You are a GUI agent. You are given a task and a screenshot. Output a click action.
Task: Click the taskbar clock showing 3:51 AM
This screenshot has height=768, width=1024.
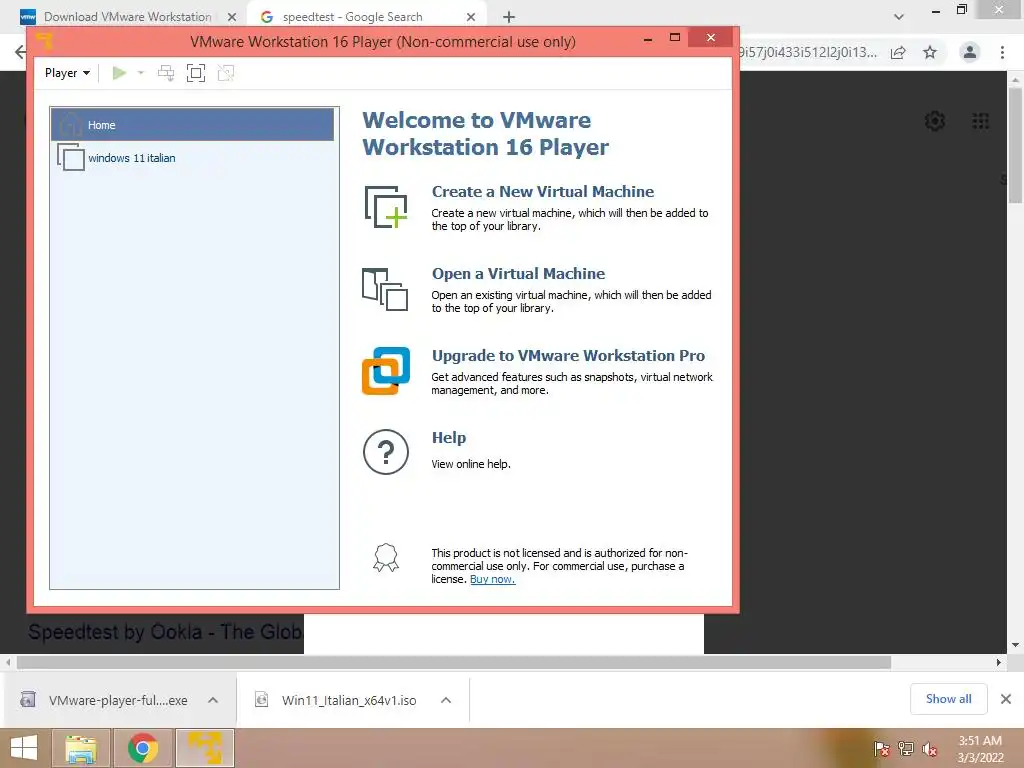point(980,748)
